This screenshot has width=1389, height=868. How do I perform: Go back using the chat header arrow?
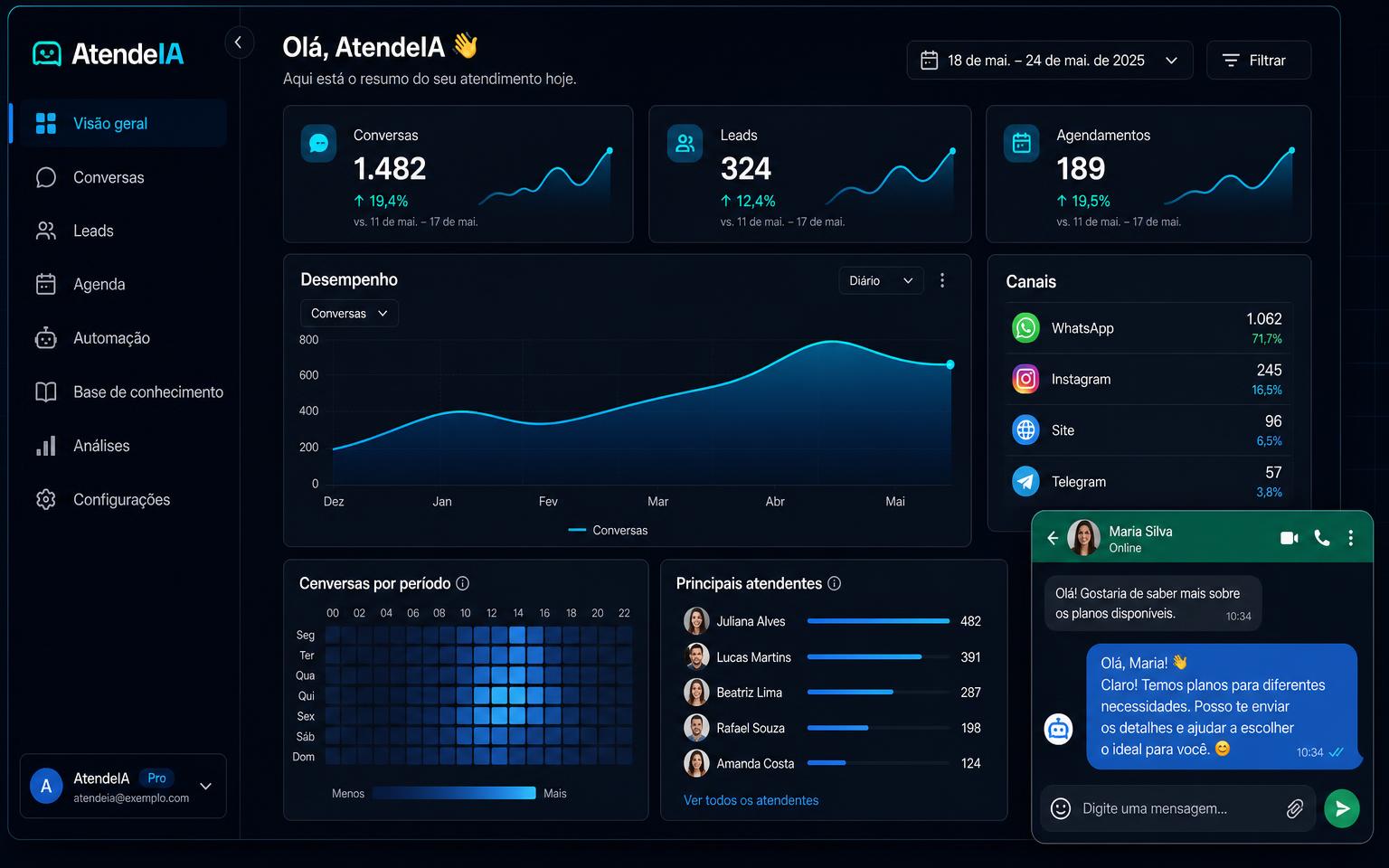(x=1053, y=538)
